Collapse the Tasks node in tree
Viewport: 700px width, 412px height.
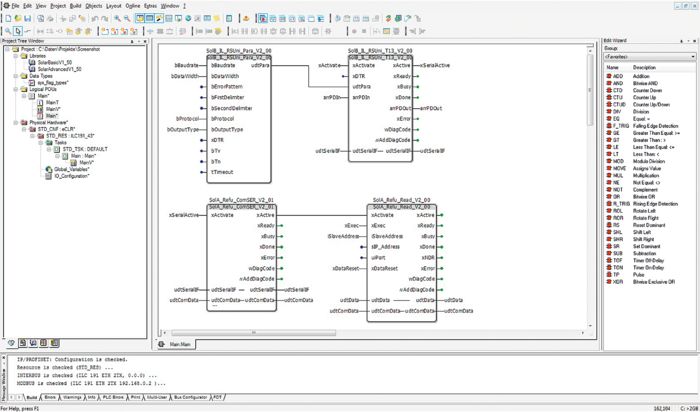pos(41,142)
